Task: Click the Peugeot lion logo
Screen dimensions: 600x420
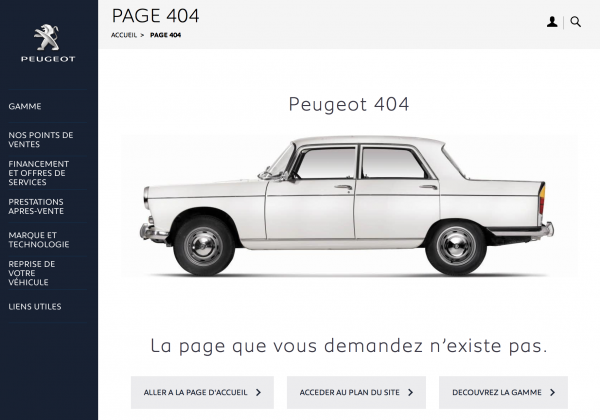Action: click(48, 43)
